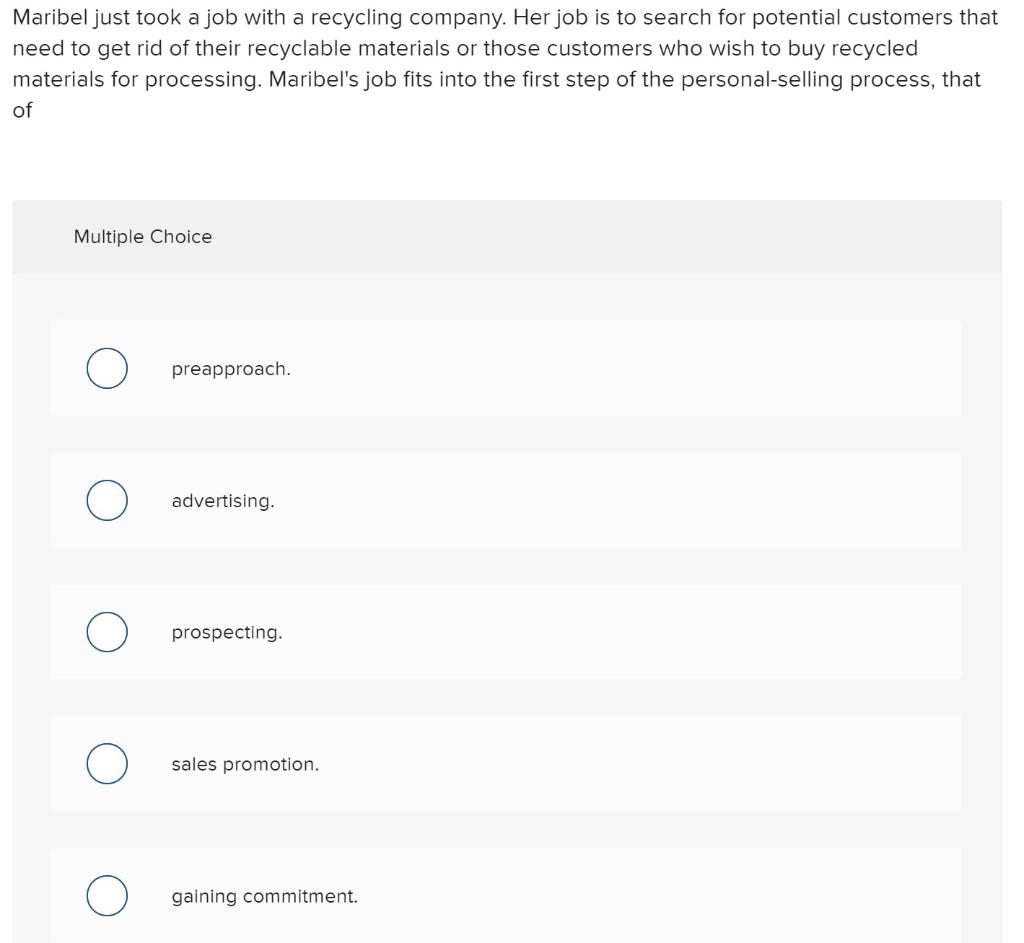Click the 'preapproach.' answer text

(231, 369)
